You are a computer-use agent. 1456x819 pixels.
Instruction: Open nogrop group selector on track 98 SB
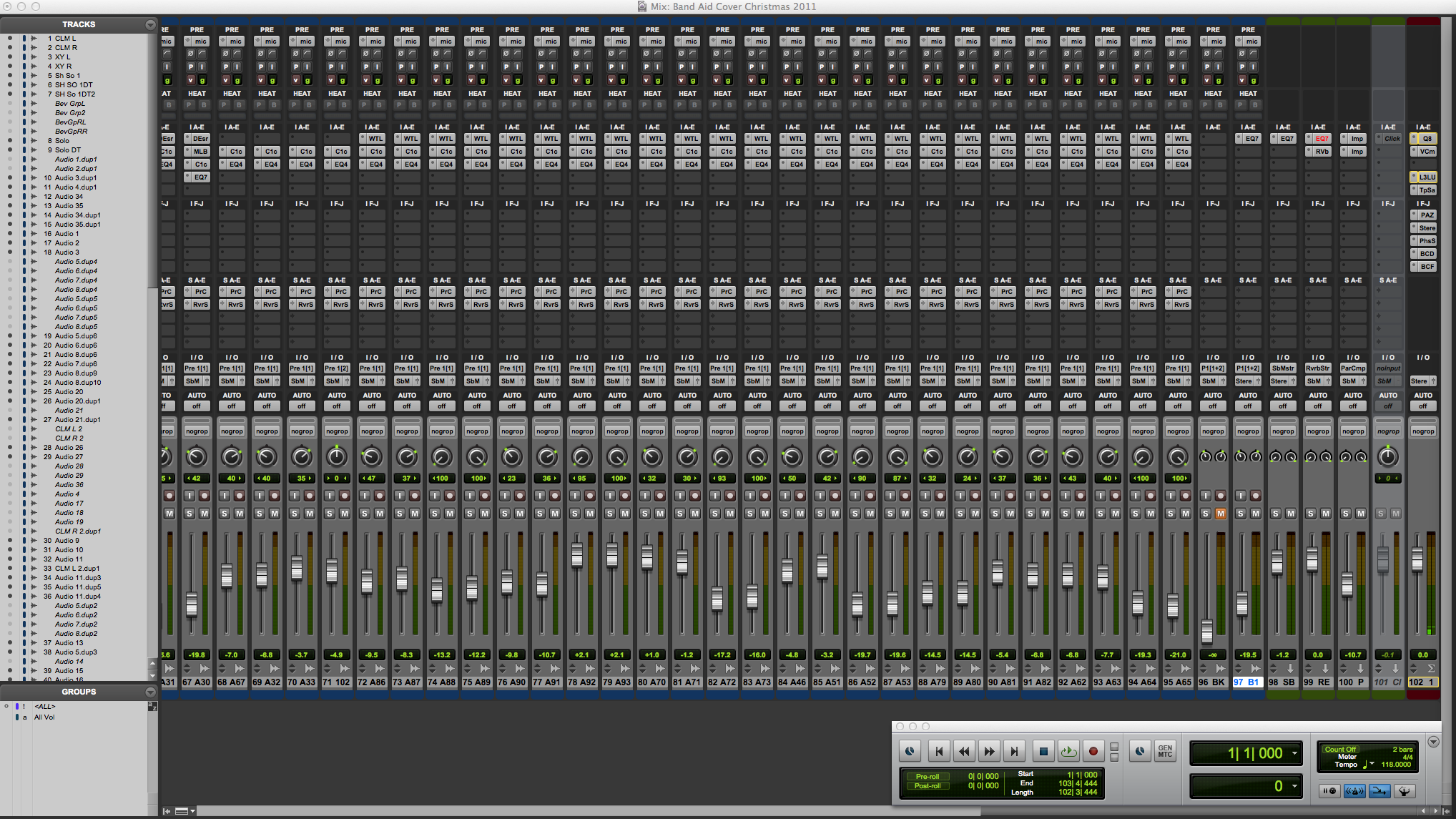coord(1283,431)
